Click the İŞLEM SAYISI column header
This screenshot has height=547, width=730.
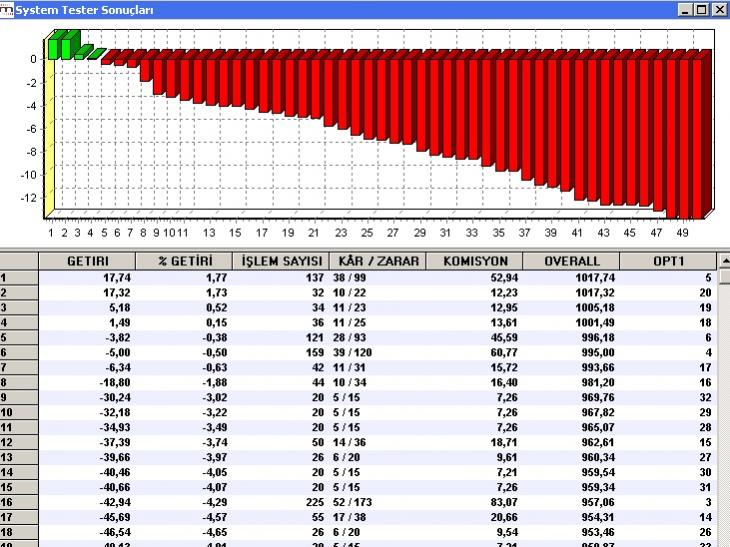279,262
